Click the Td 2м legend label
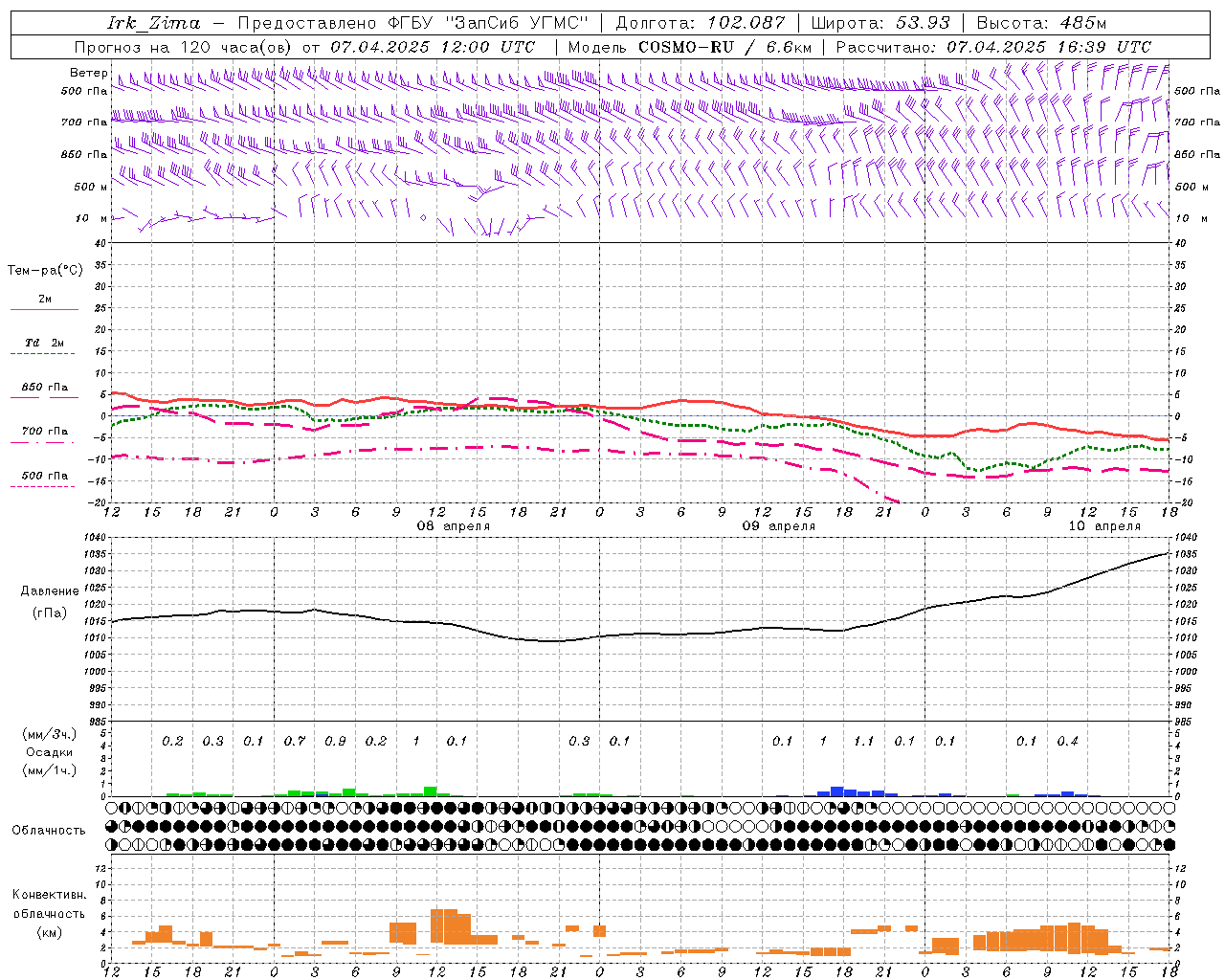The width and height of the screenshot is (1225, 980). (45, 343)
